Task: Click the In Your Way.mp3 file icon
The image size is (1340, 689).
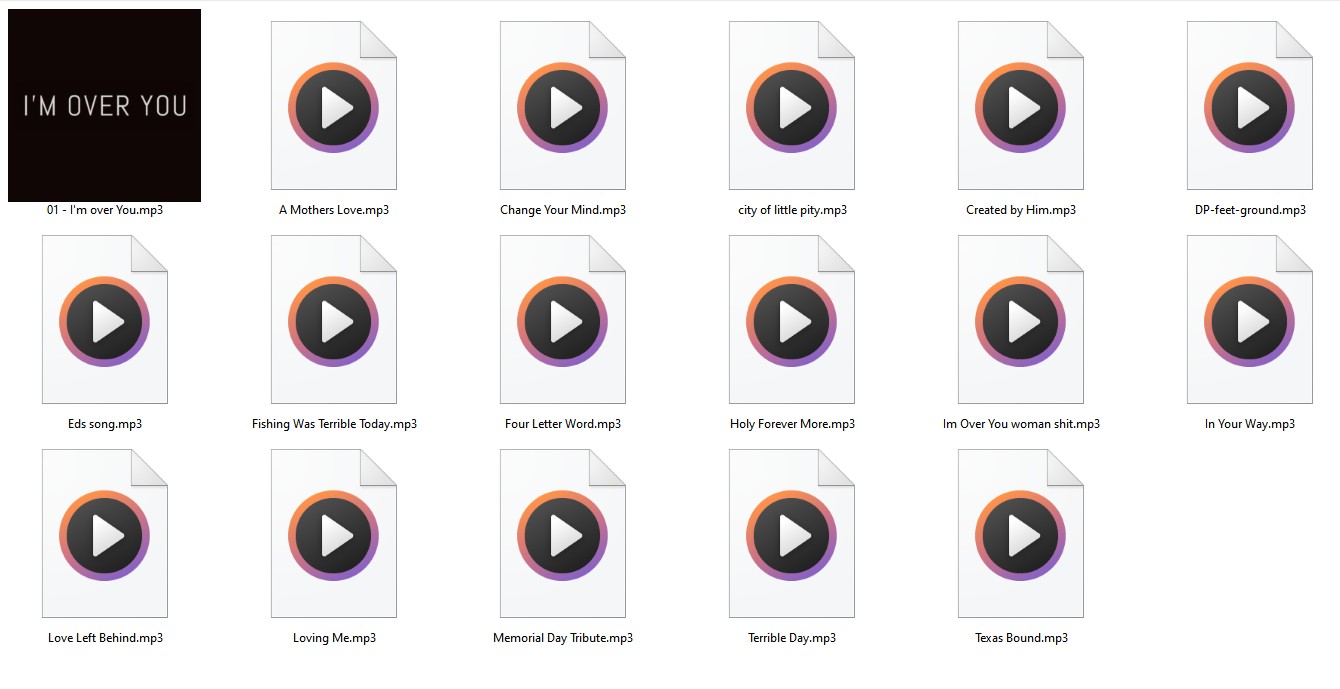Action: pyautogui.click(x=1250, y=320)
